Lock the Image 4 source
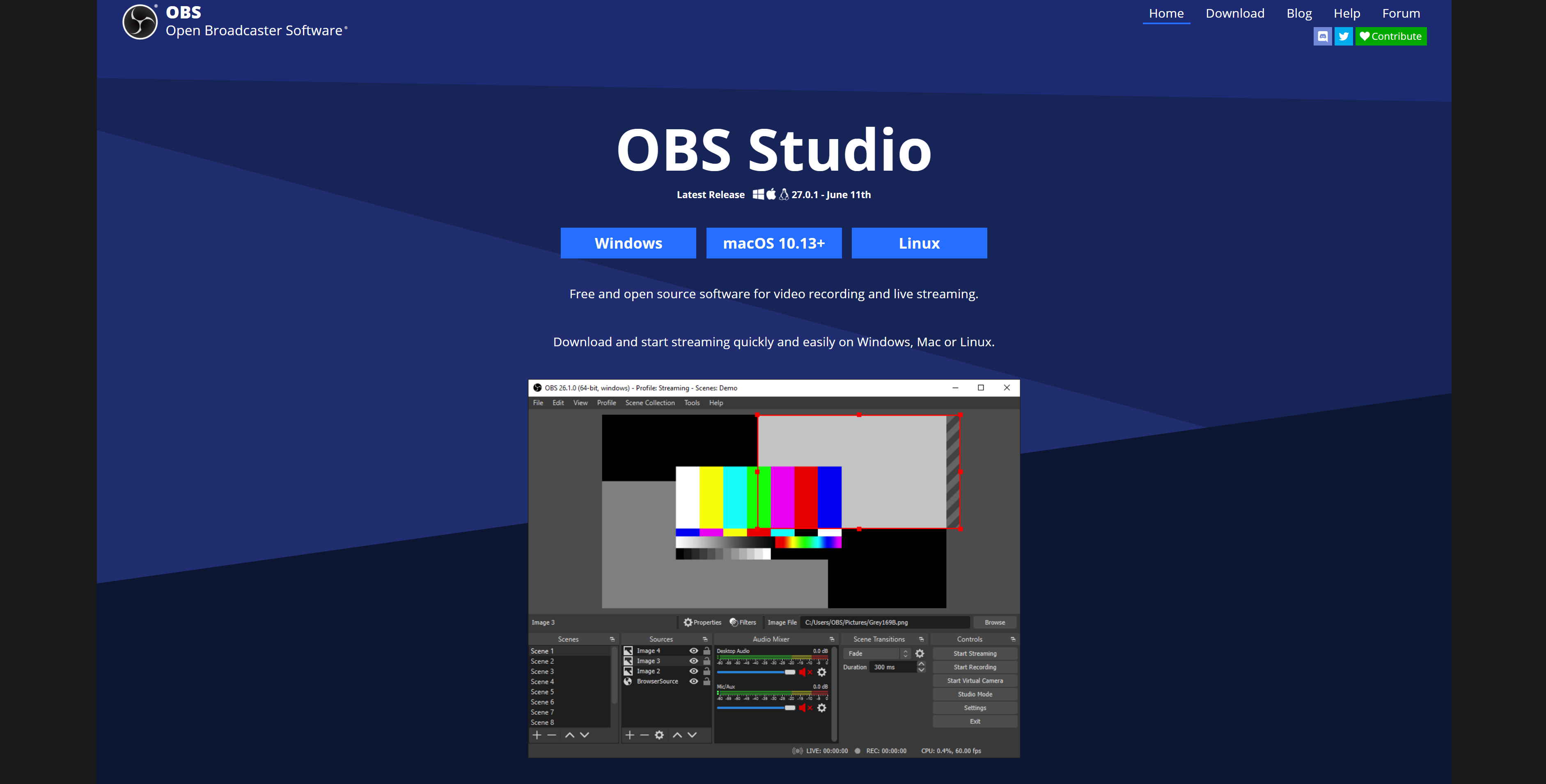The height and width of the screenshot is (784, 1546). [x=706, y=651]
